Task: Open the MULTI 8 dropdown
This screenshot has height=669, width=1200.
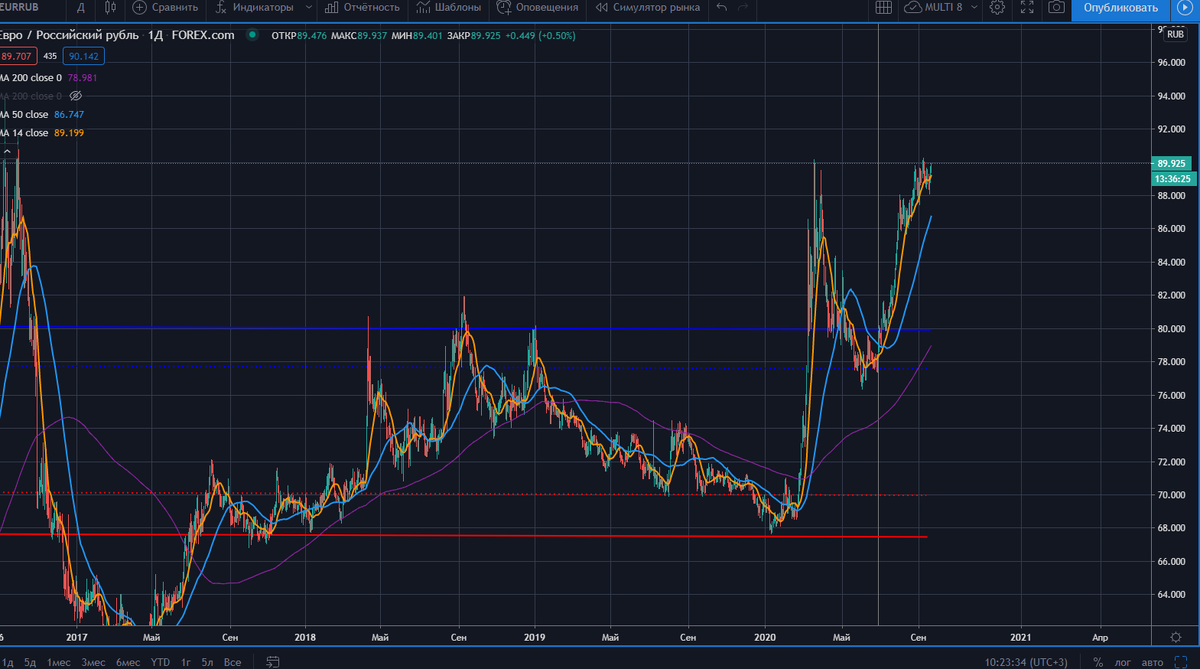Action: (x=942, y=8)
